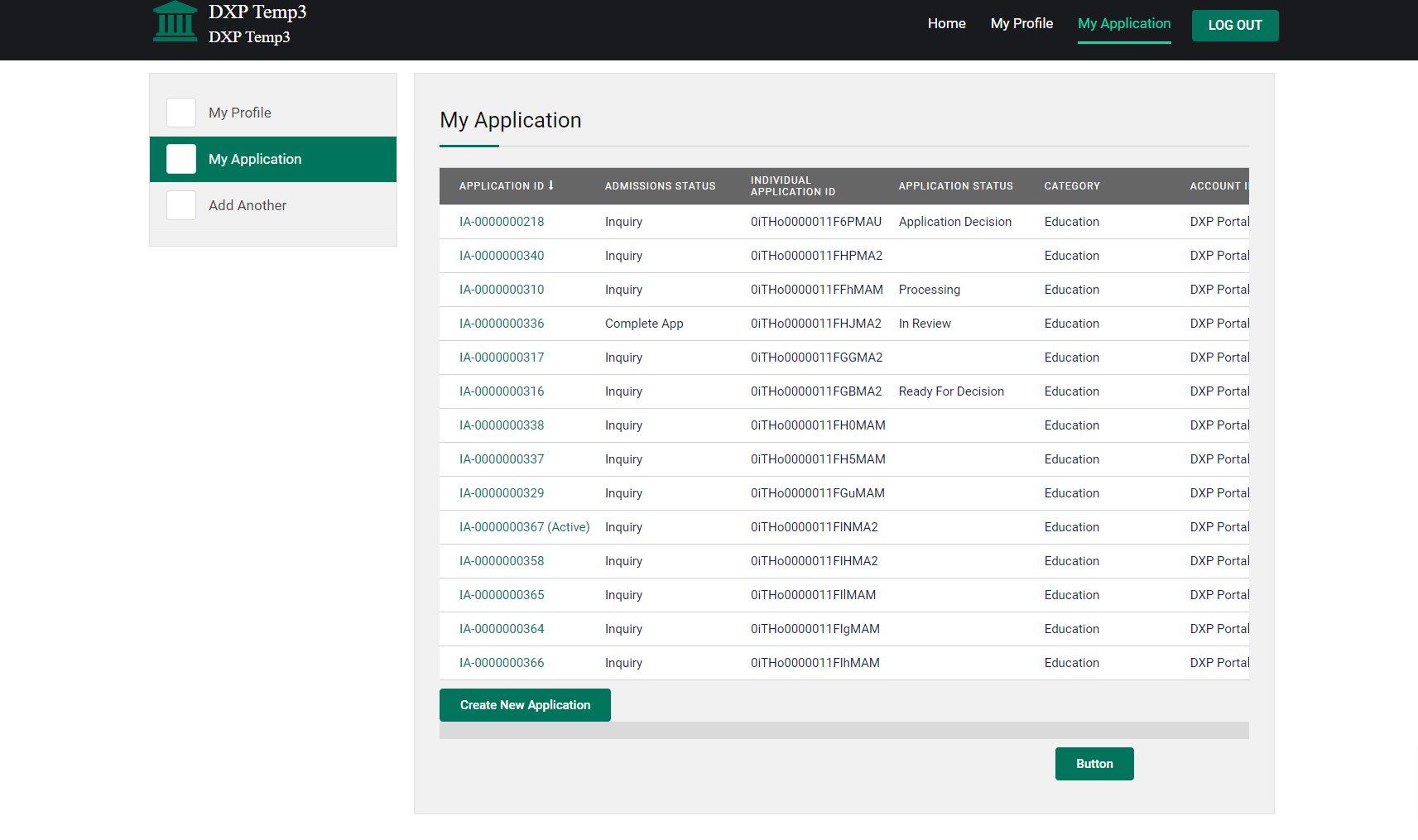The image size is (1418, 840).
Task: Open application IA-0000000366 link
Action: [502, 663]
